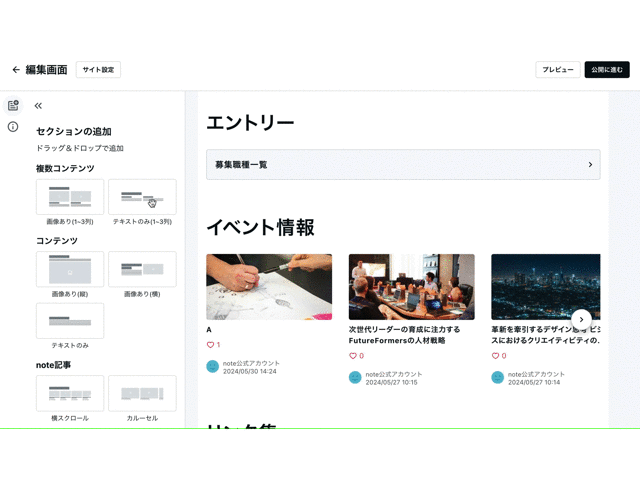Go back using the arrow beside 編集画面
Image resolution: width=640 pixels, height=480 pixels.
point(16,70)
